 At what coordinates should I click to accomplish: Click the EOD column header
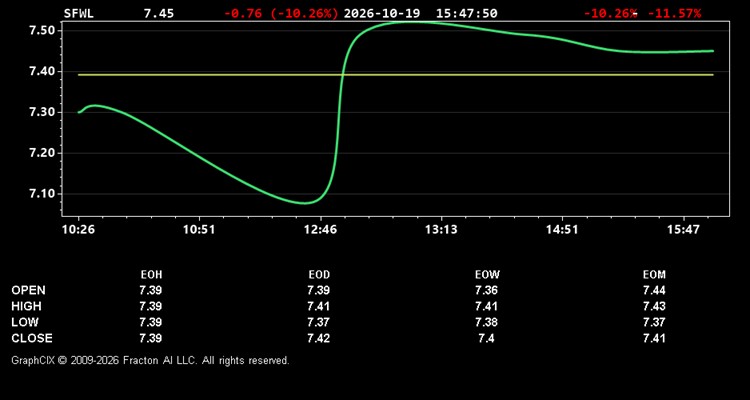[x=319, y=275]
